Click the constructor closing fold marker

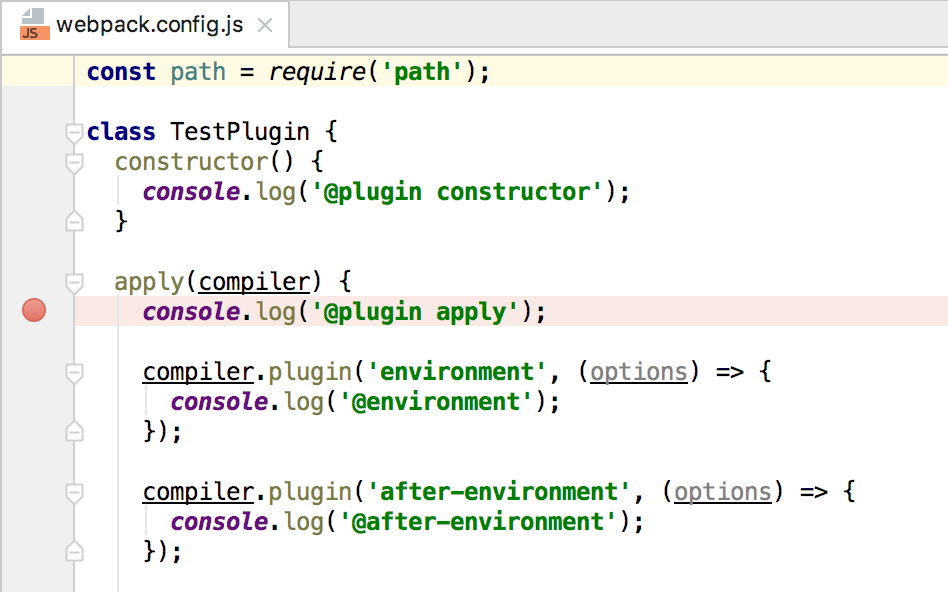click(74, 222)
